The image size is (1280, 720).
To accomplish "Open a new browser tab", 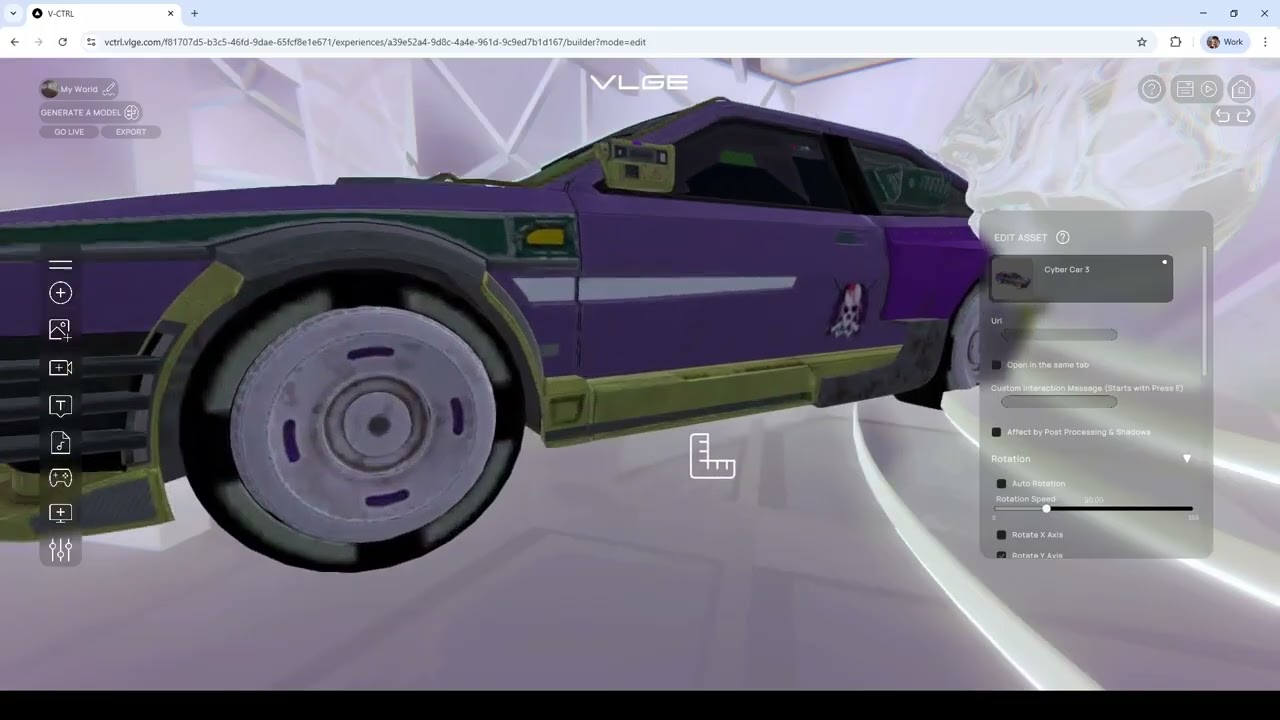I will pos(194,13).
